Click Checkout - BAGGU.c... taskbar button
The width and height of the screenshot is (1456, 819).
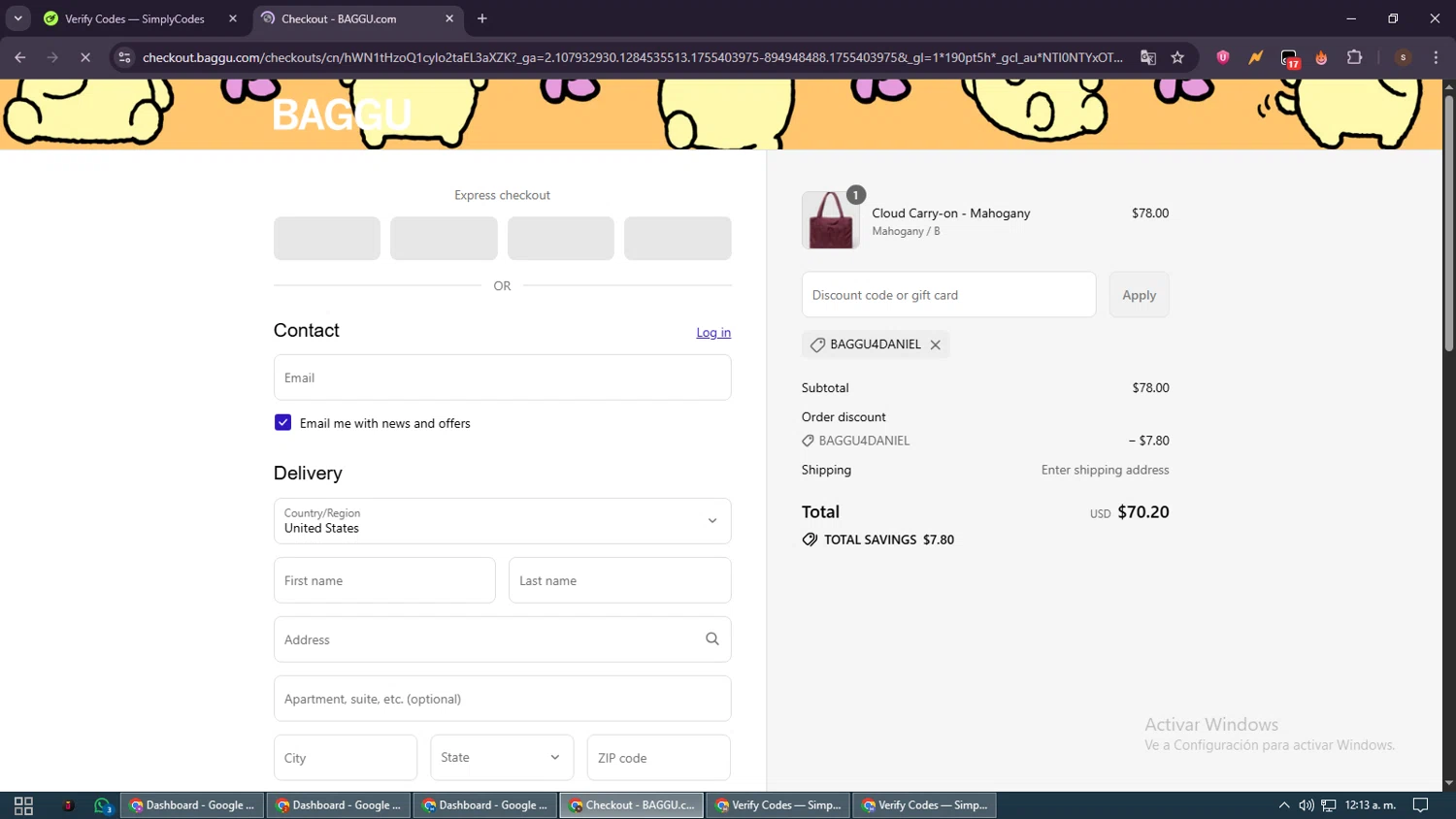point(632,805)
